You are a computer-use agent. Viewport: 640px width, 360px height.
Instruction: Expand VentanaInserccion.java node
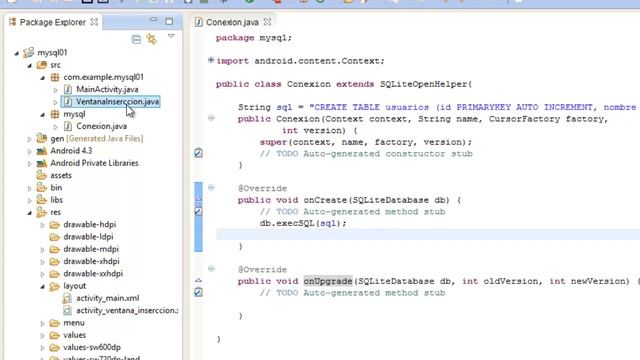56,102
